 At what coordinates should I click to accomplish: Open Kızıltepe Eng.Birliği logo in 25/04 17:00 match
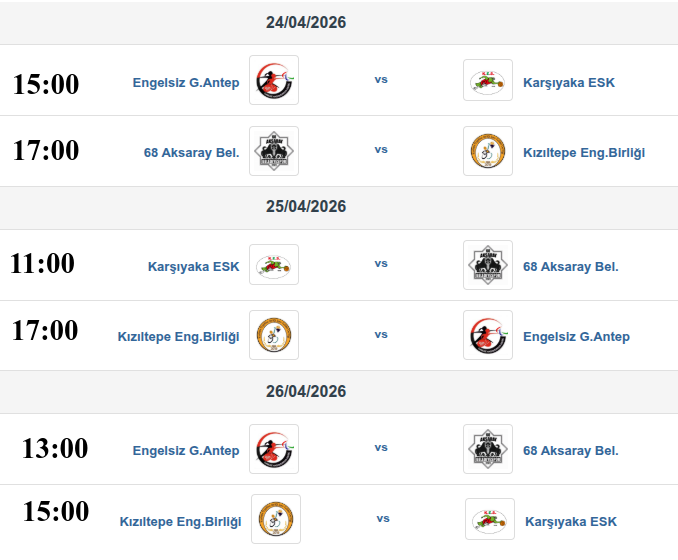click(x=273, y=335)
